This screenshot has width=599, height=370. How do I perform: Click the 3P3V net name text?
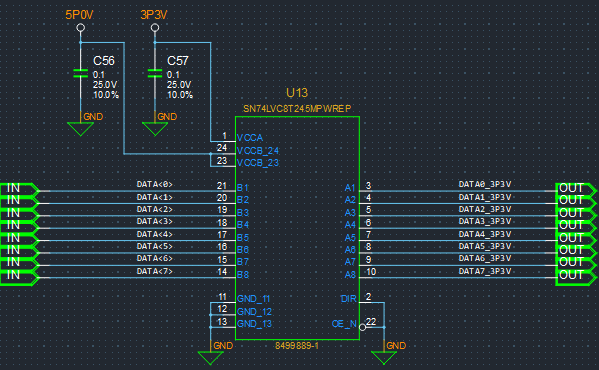click(154, 15)
